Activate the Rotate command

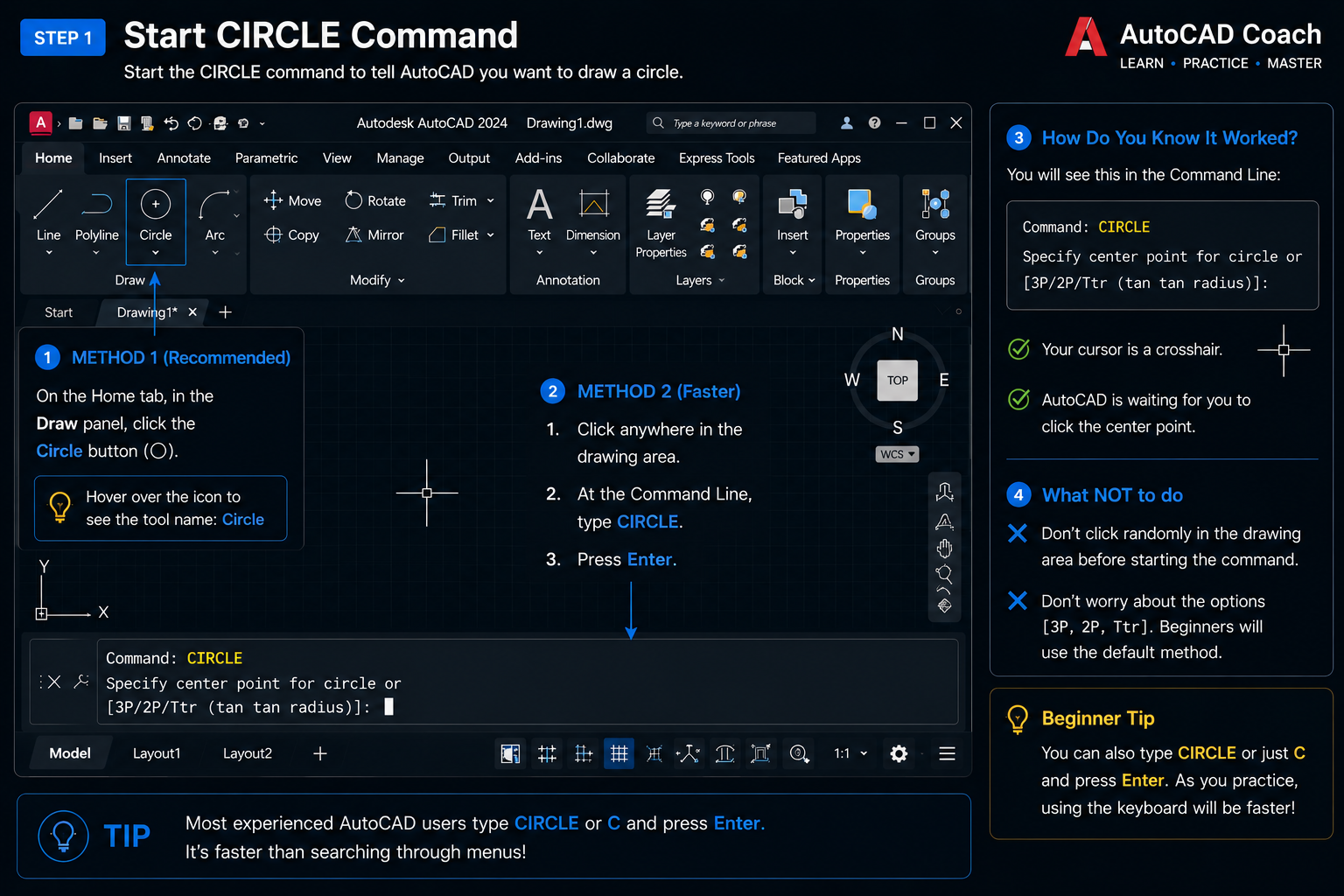375,200
